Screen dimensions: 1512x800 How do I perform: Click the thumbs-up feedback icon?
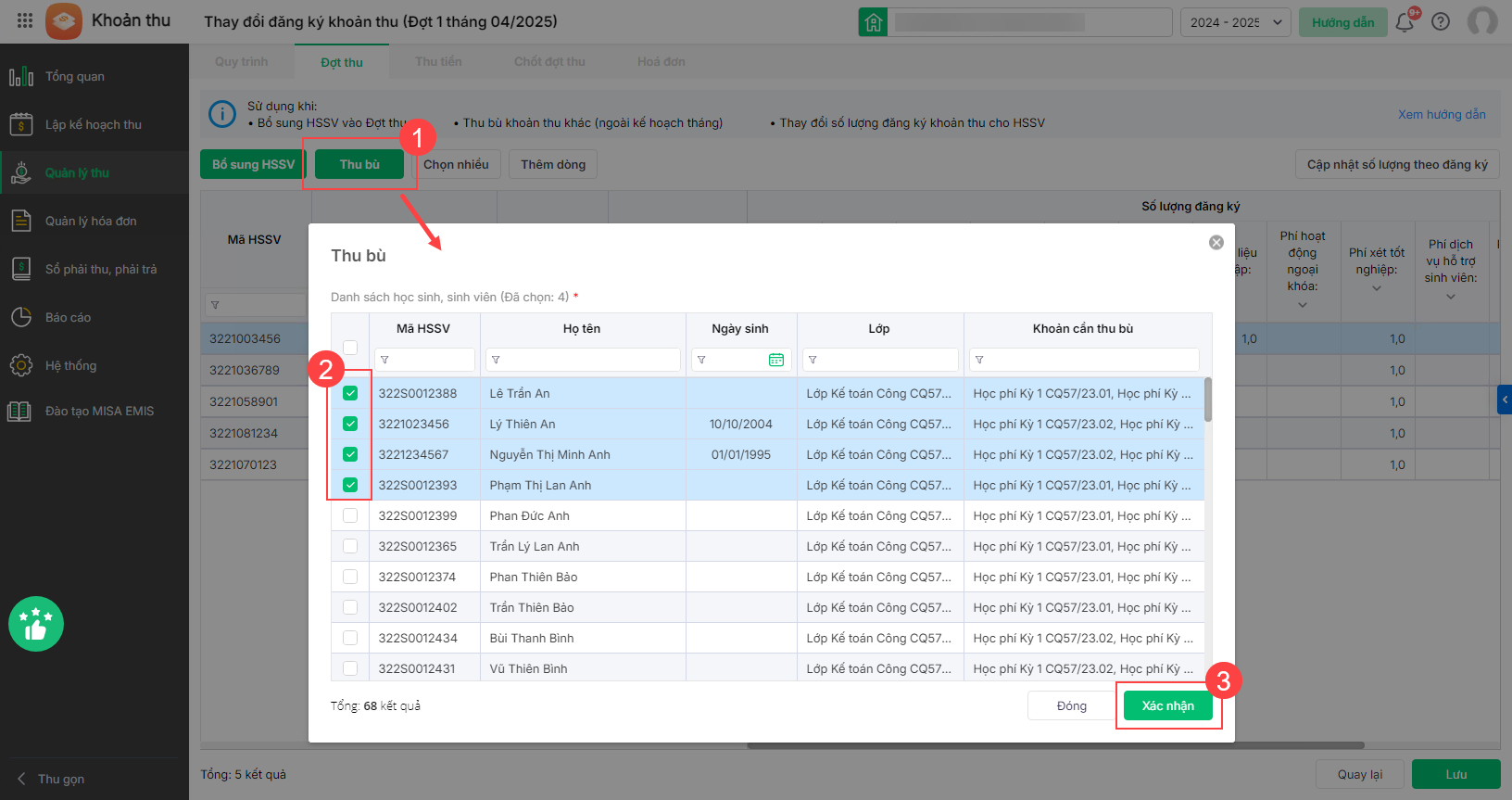point(36,624)
